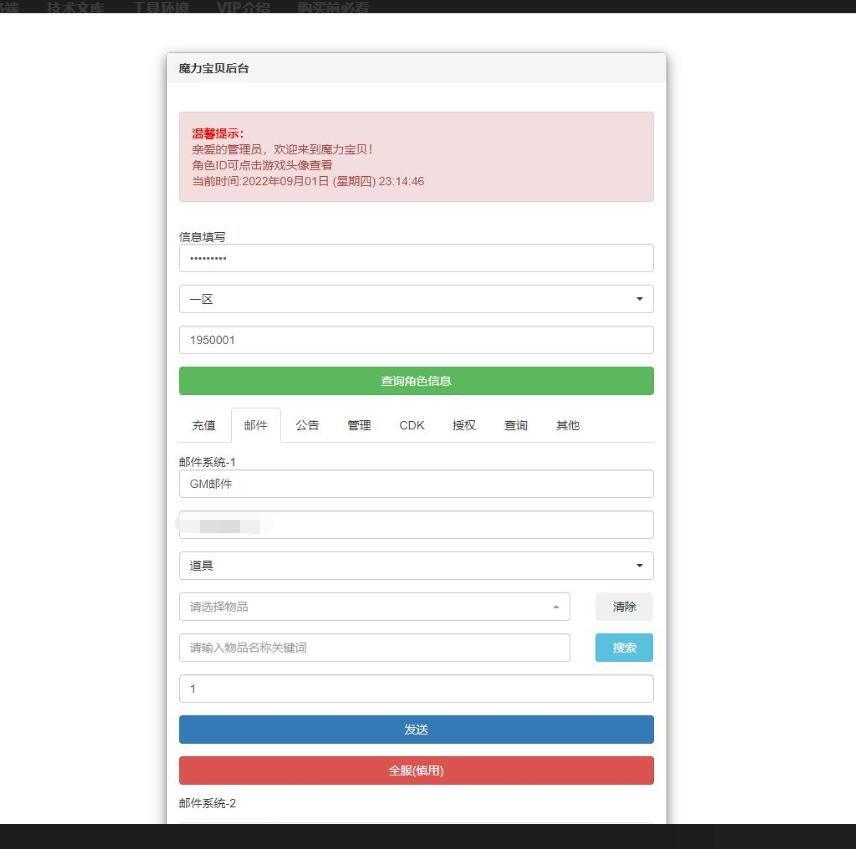Click the 清除 button
The image size is (856, 849).
point(624,607)
